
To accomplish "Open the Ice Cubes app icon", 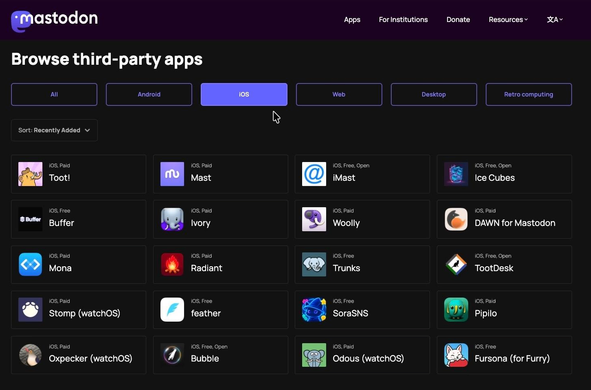I will [x=456, y=174].
